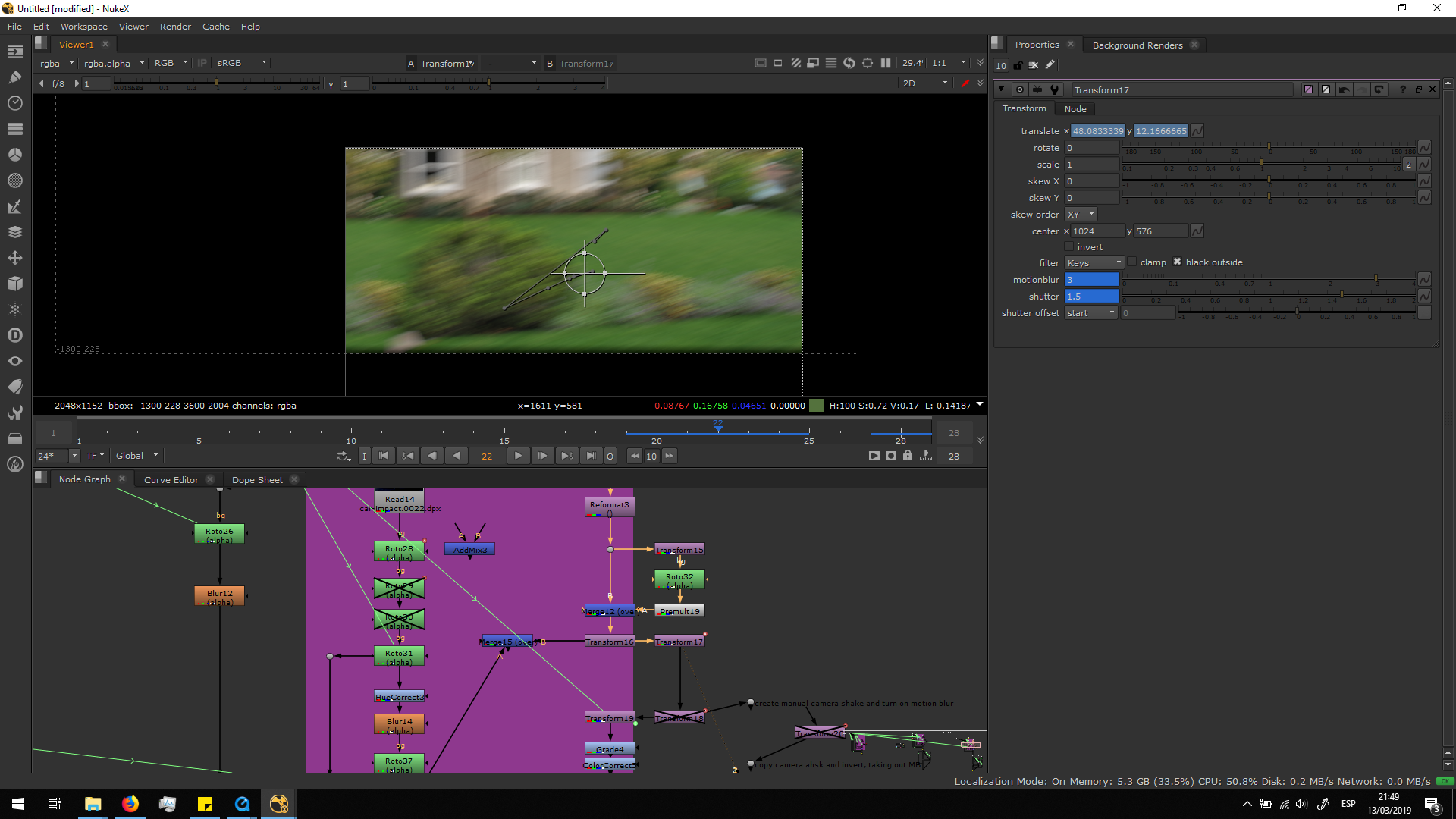Open the Render menu

pyautogui.click(x=175, y=27)
